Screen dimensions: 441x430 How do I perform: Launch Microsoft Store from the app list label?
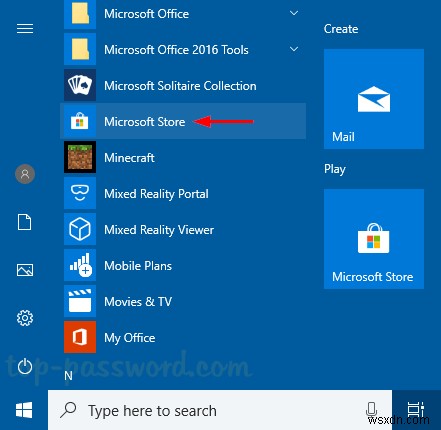pyautogui.click(x=145, y=122)
